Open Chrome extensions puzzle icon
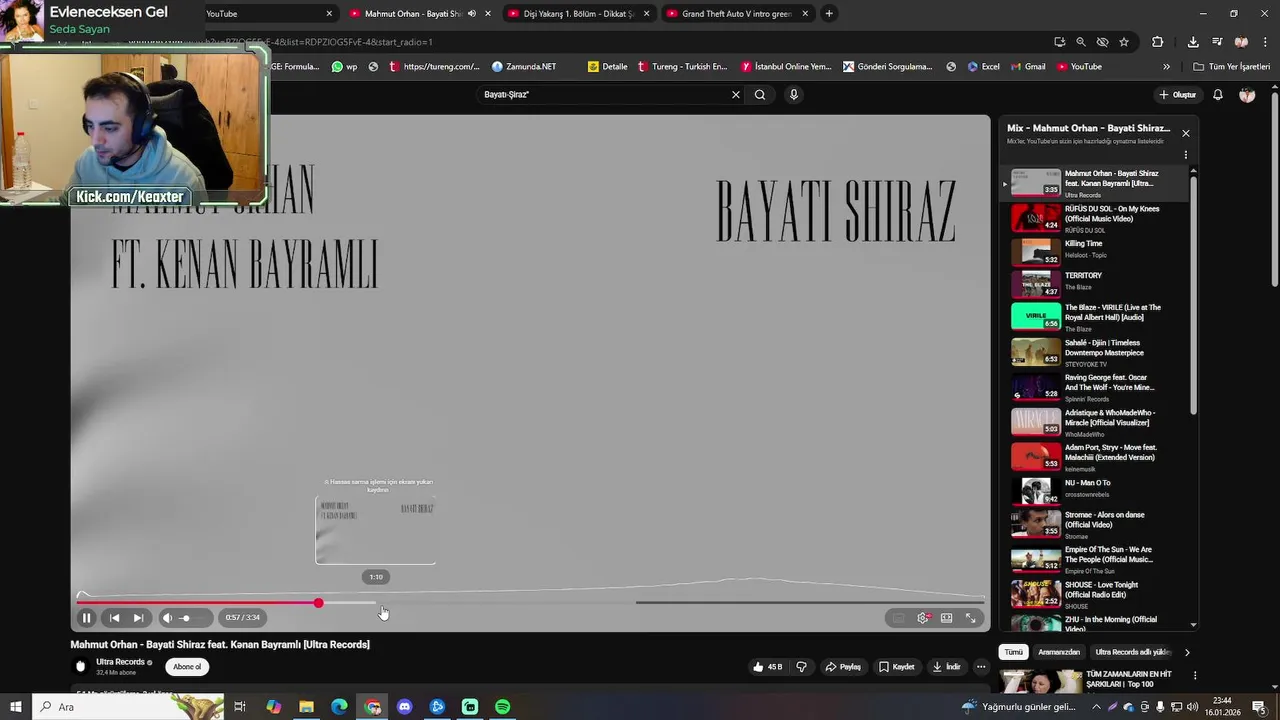This screenshot has height=720, width=1280. 1158,42
